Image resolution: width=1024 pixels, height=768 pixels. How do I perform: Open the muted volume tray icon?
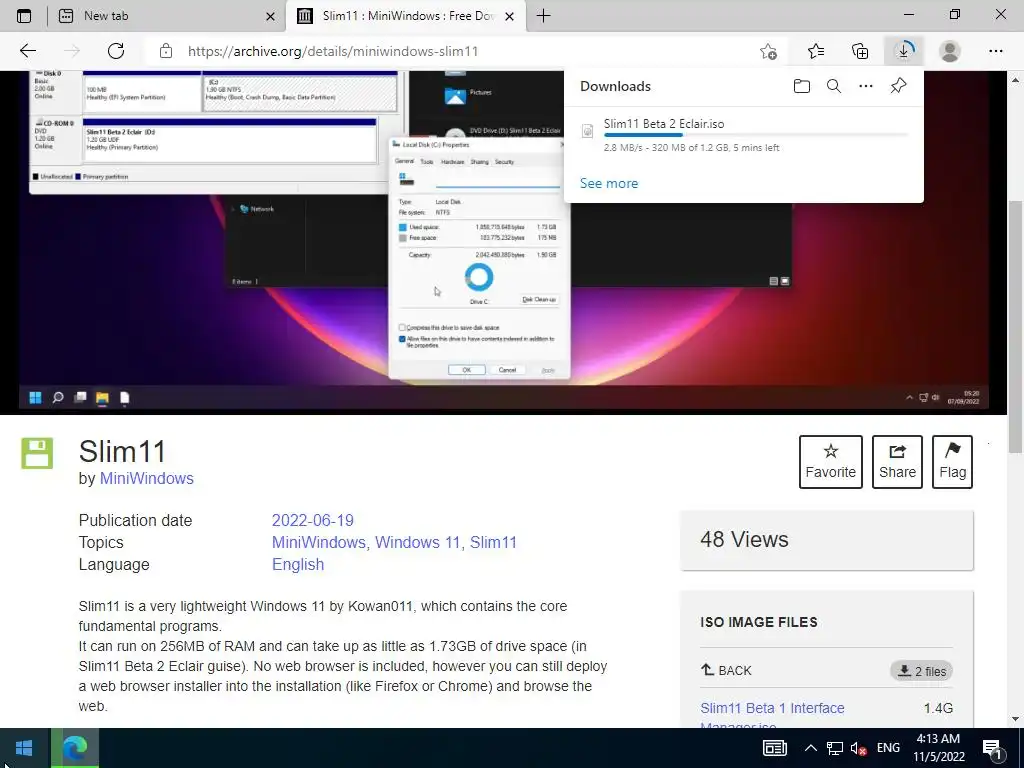(858, 748)
